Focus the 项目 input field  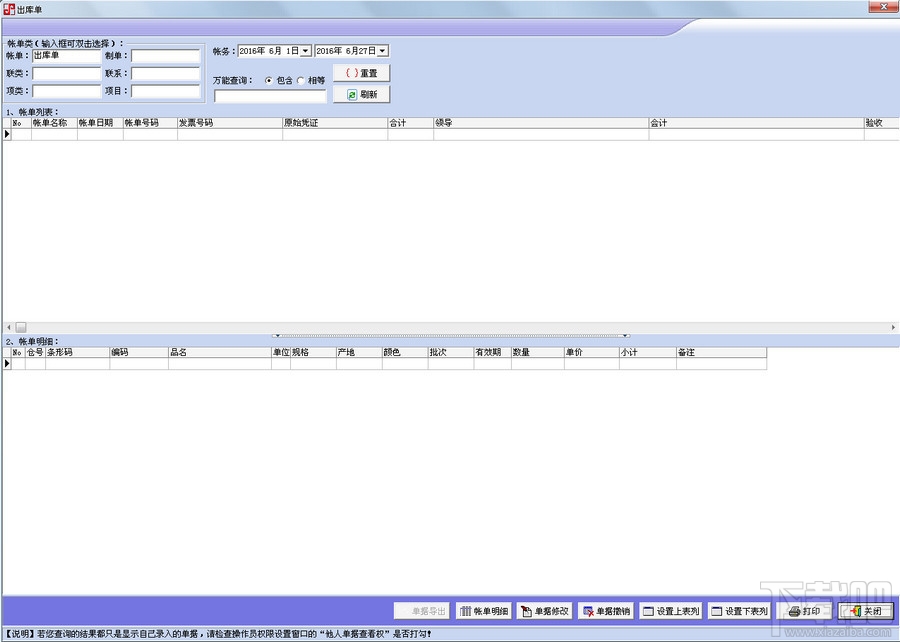pos(166,91)
